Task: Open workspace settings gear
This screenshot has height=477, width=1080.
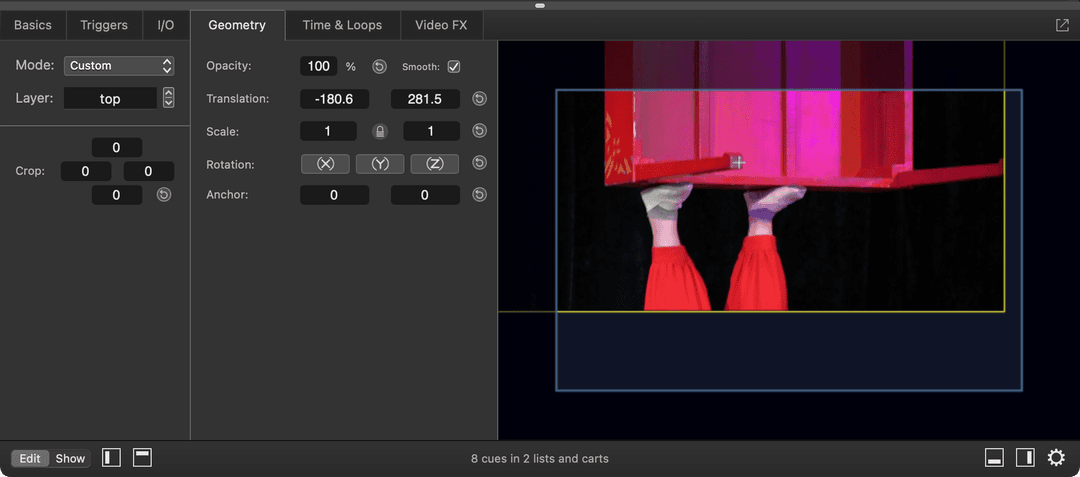Action: pos(1056,458)
